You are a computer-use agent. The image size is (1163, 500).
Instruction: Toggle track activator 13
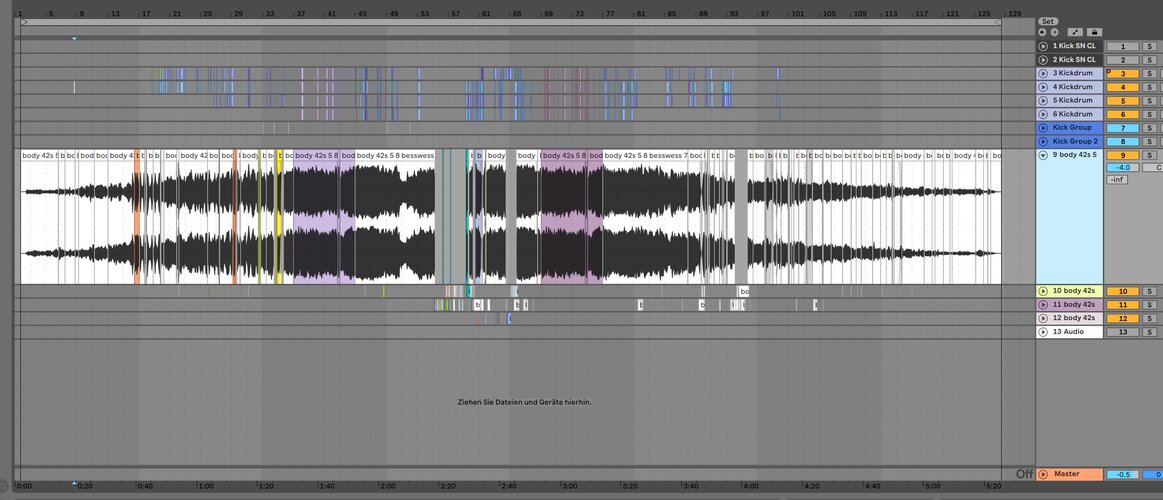(1122, 332)
